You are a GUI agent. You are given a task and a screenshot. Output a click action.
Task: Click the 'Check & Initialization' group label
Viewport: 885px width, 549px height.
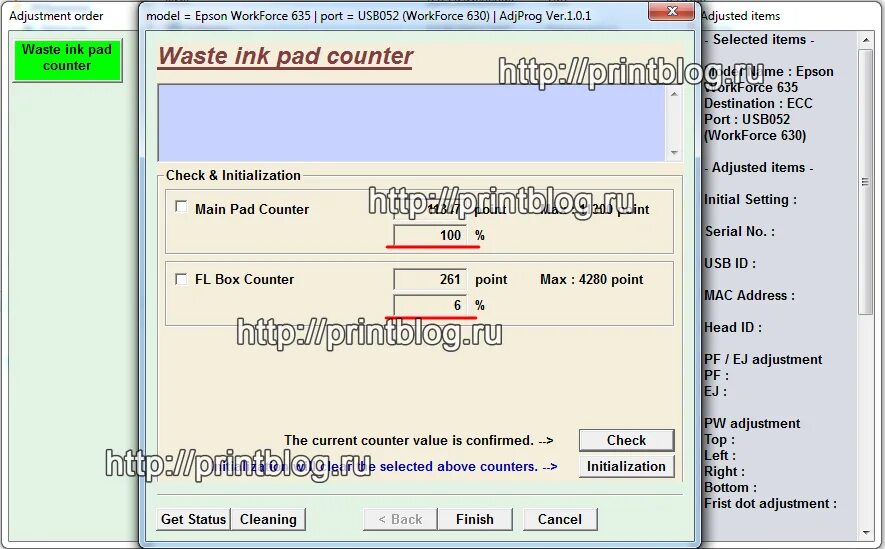[x=233, y=175]
